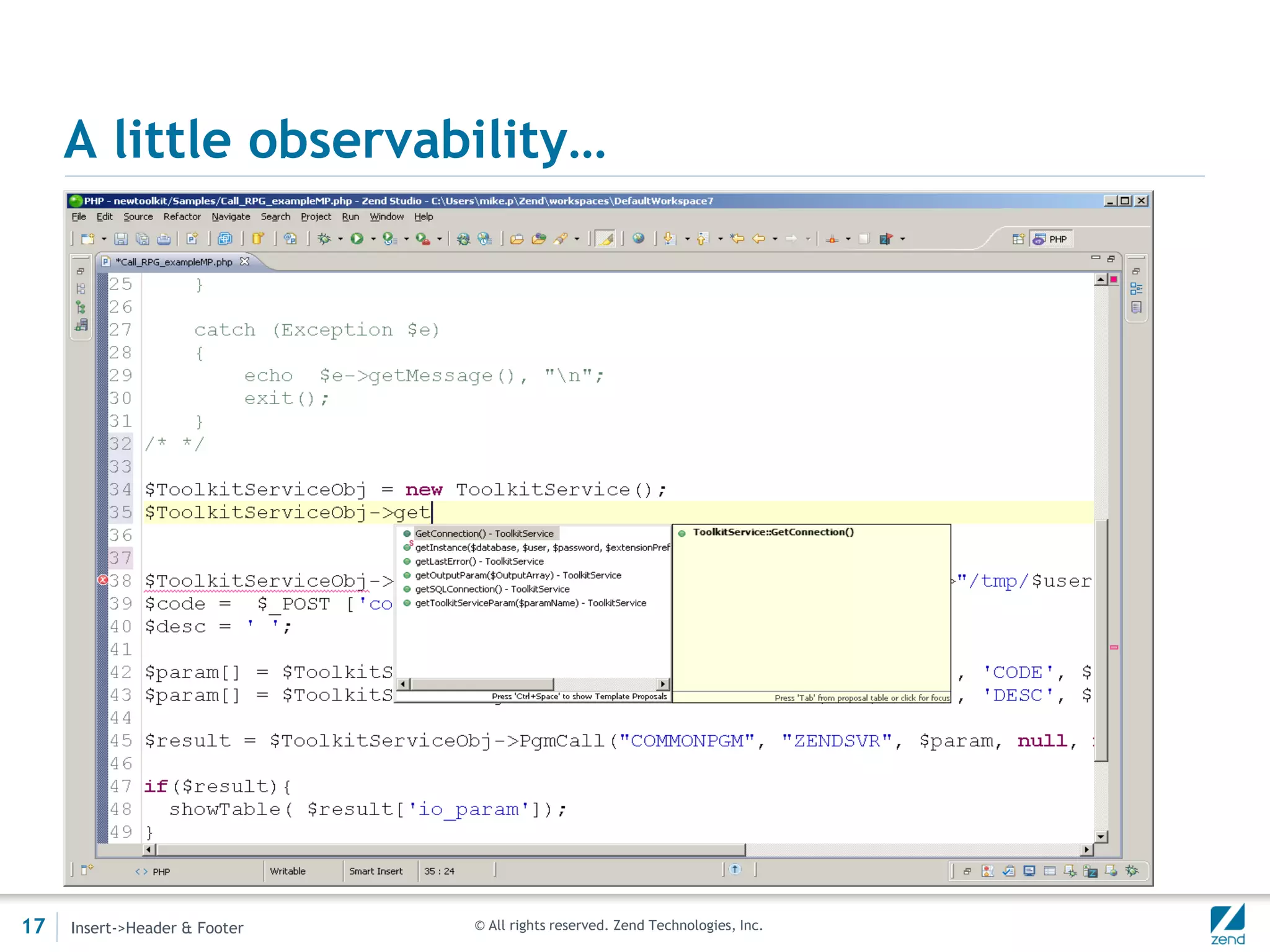
Task: Click the error marker on line 38
Action: (x=103, y=581)
